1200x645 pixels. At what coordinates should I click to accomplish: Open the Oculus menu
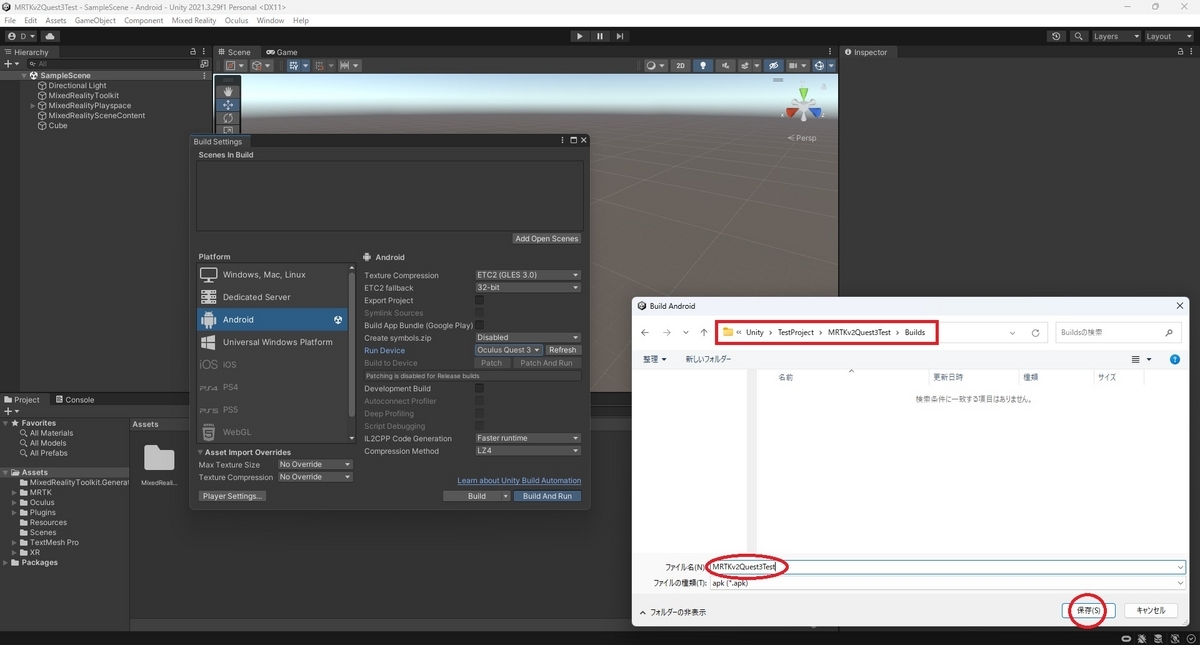(x=237, y=20)
